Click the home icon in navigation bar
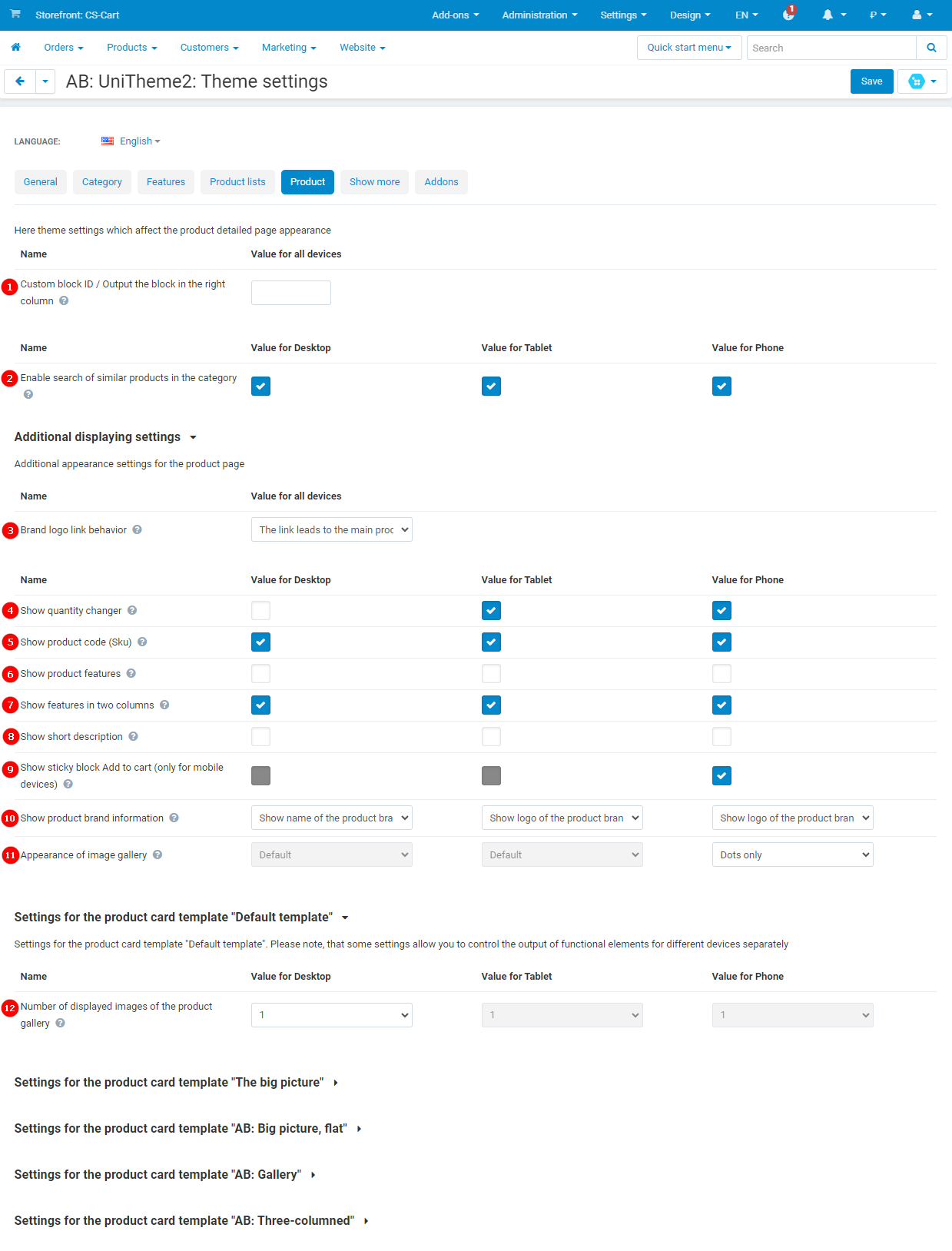Image resolution: width=952 pixels, height=1251 pixels. (15, 48)
